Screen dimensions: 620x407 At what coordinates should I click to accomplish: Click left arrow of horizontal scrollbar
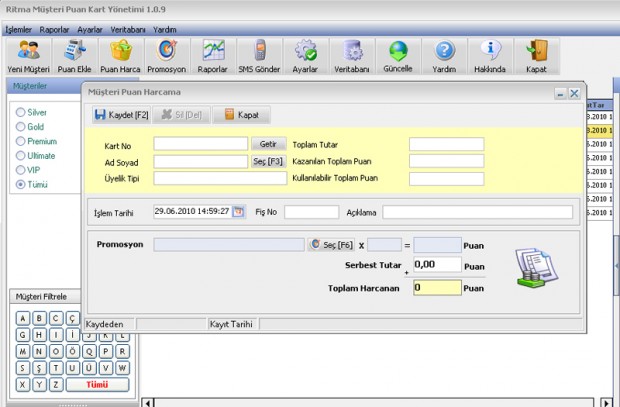point(147,403)
